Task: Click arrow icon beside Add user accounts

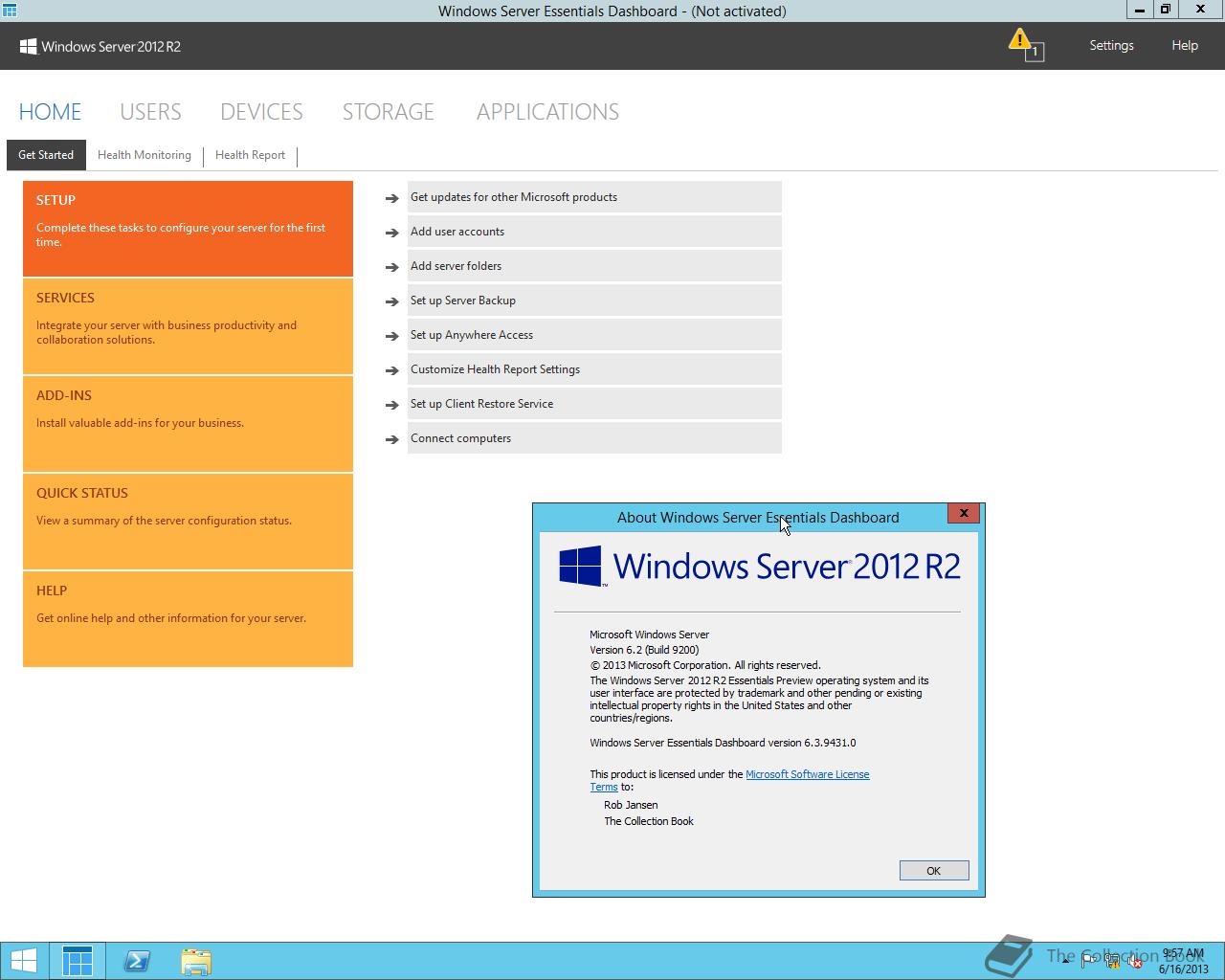Action: pos(391,233)
